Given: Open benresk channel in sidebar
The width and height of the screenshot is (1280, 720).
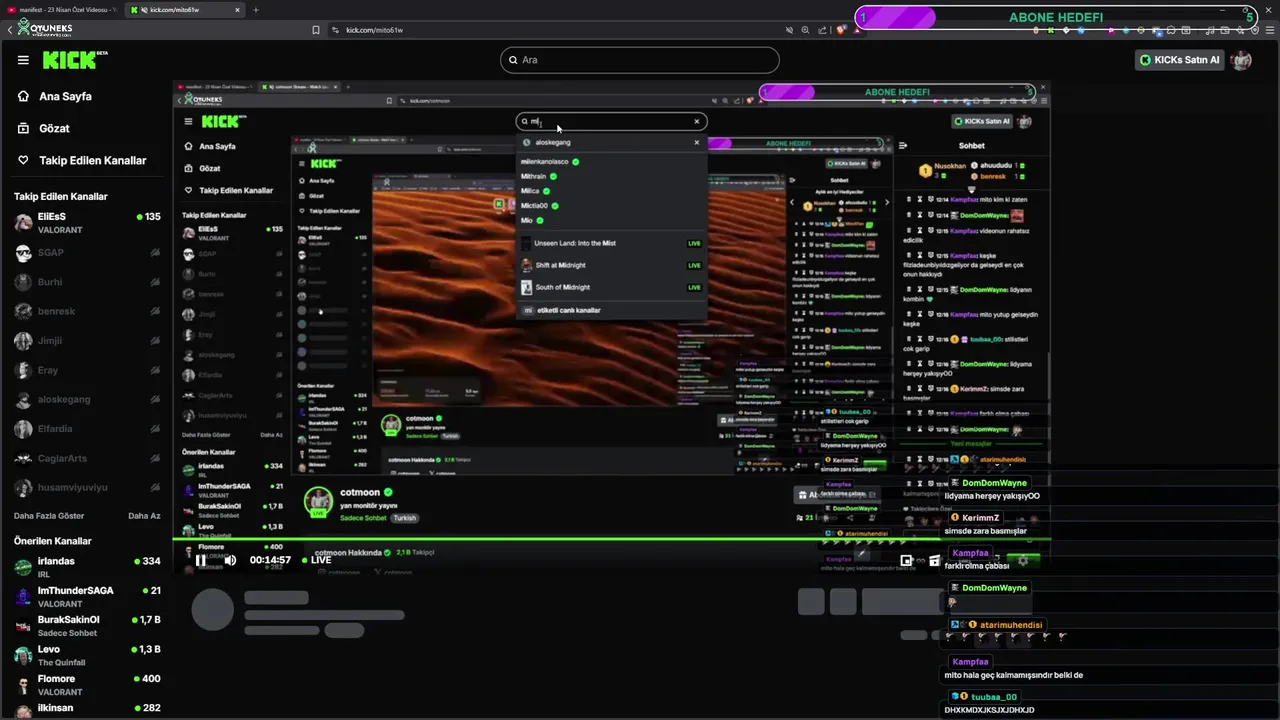Looking at the screenshot, I should tap(87, 311).
